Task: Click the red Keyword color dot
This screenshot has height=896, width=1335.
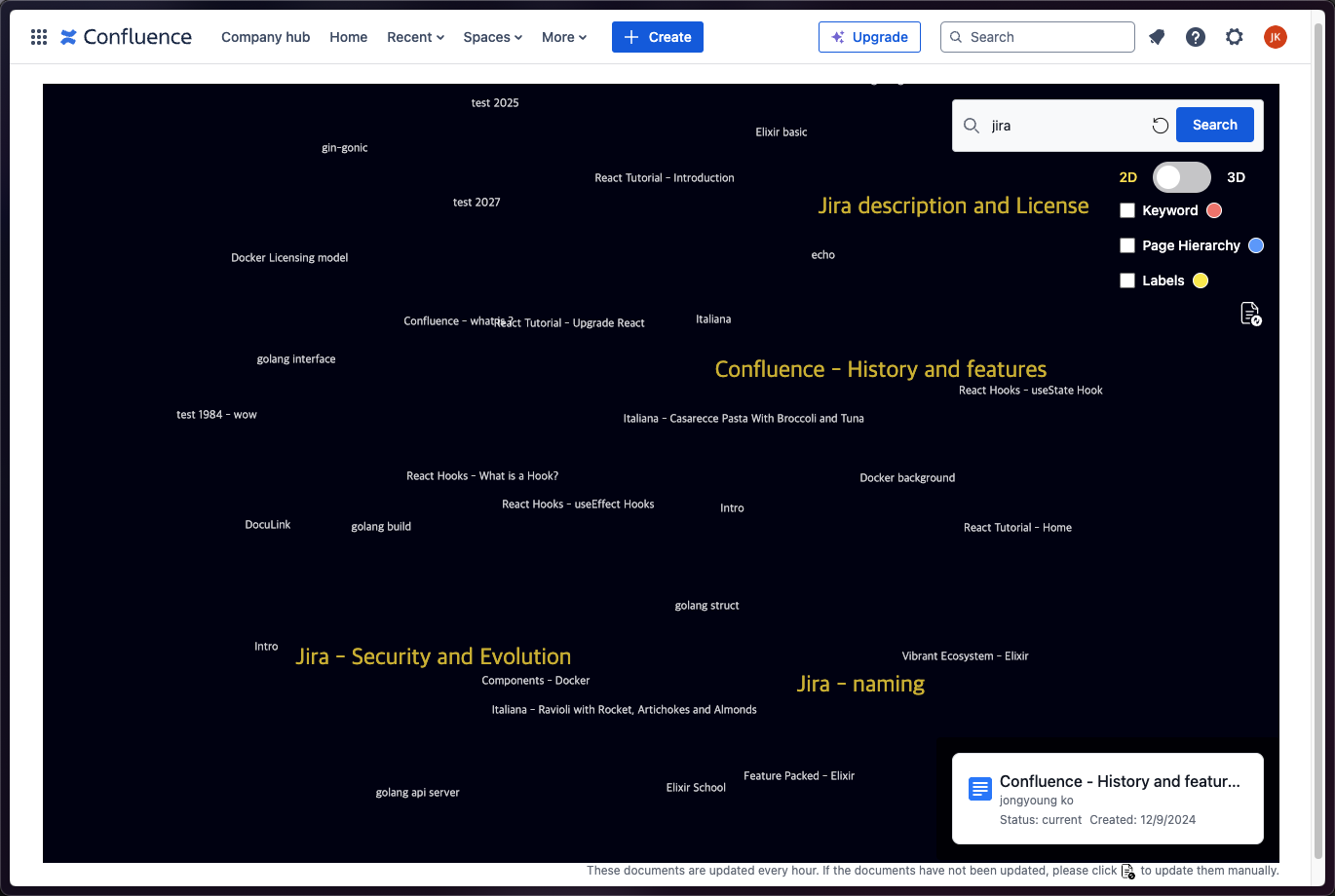Action: [x=1214, y=210]
